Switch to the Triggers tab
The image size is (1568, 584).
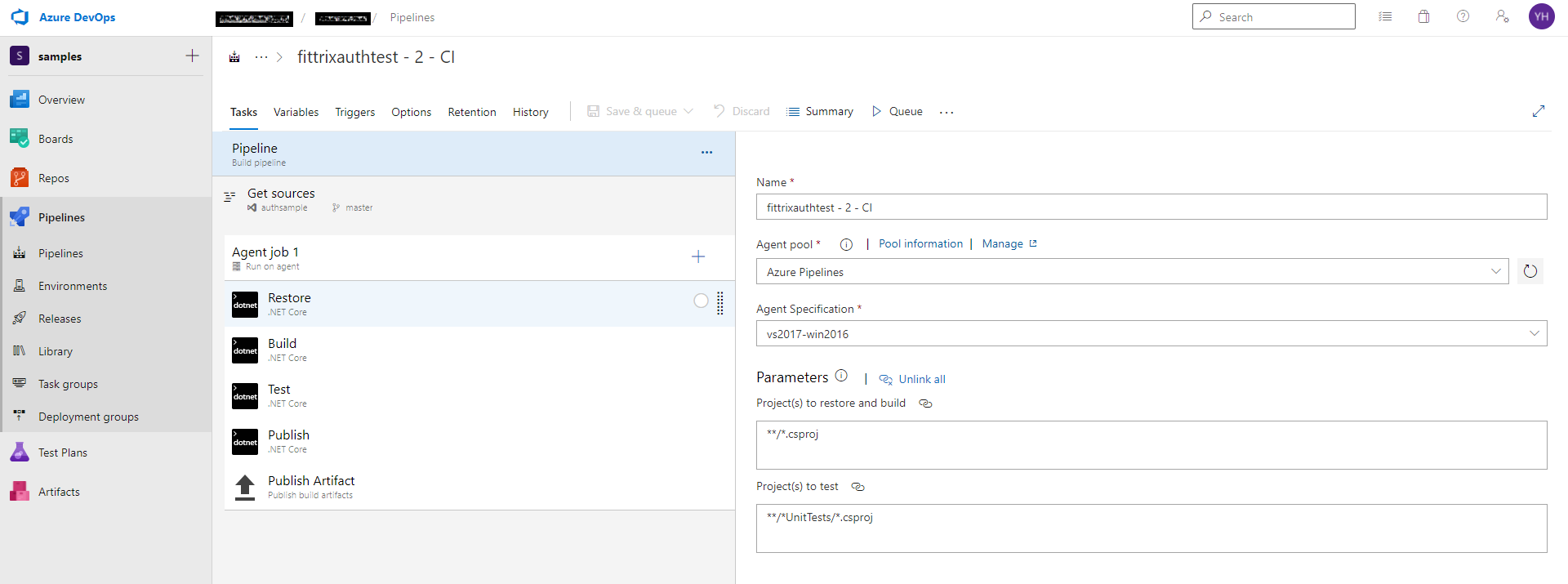(x=354, y=112)
